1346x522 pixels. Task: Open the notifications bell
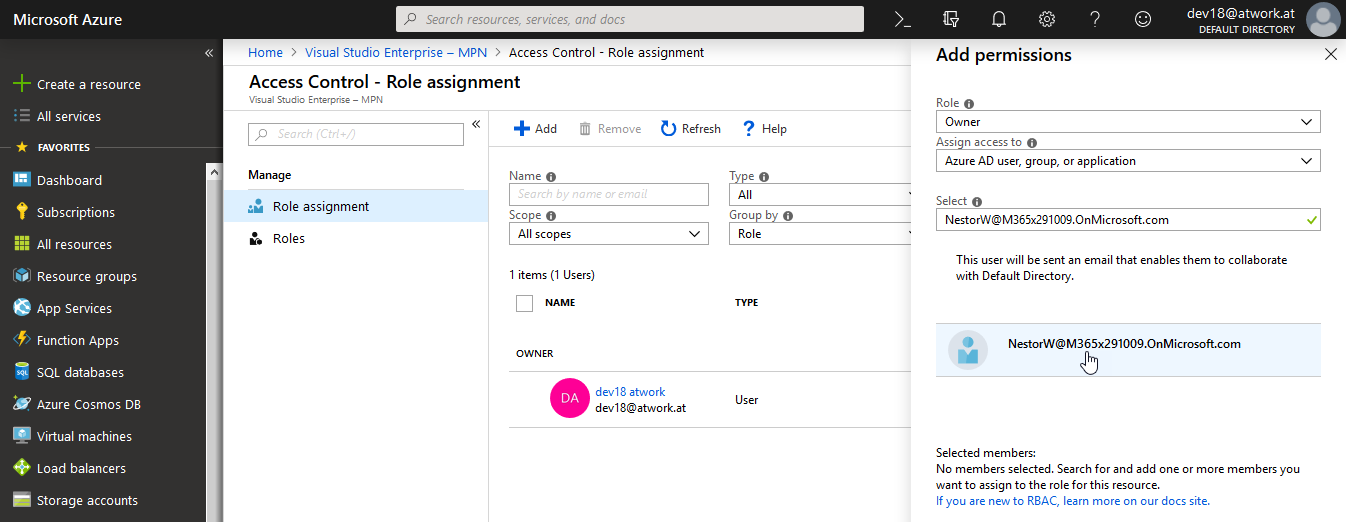click(x=998, y=19)
